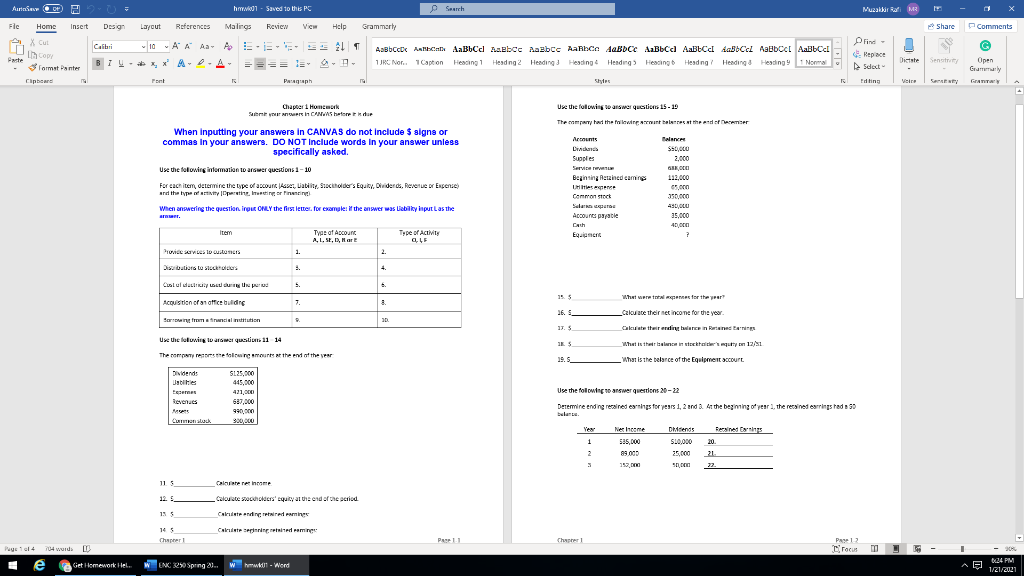The height and width of the screenshot is (576, 1024).
Task: Toggle Italic formatting button
Action: (x=110, y=63)
